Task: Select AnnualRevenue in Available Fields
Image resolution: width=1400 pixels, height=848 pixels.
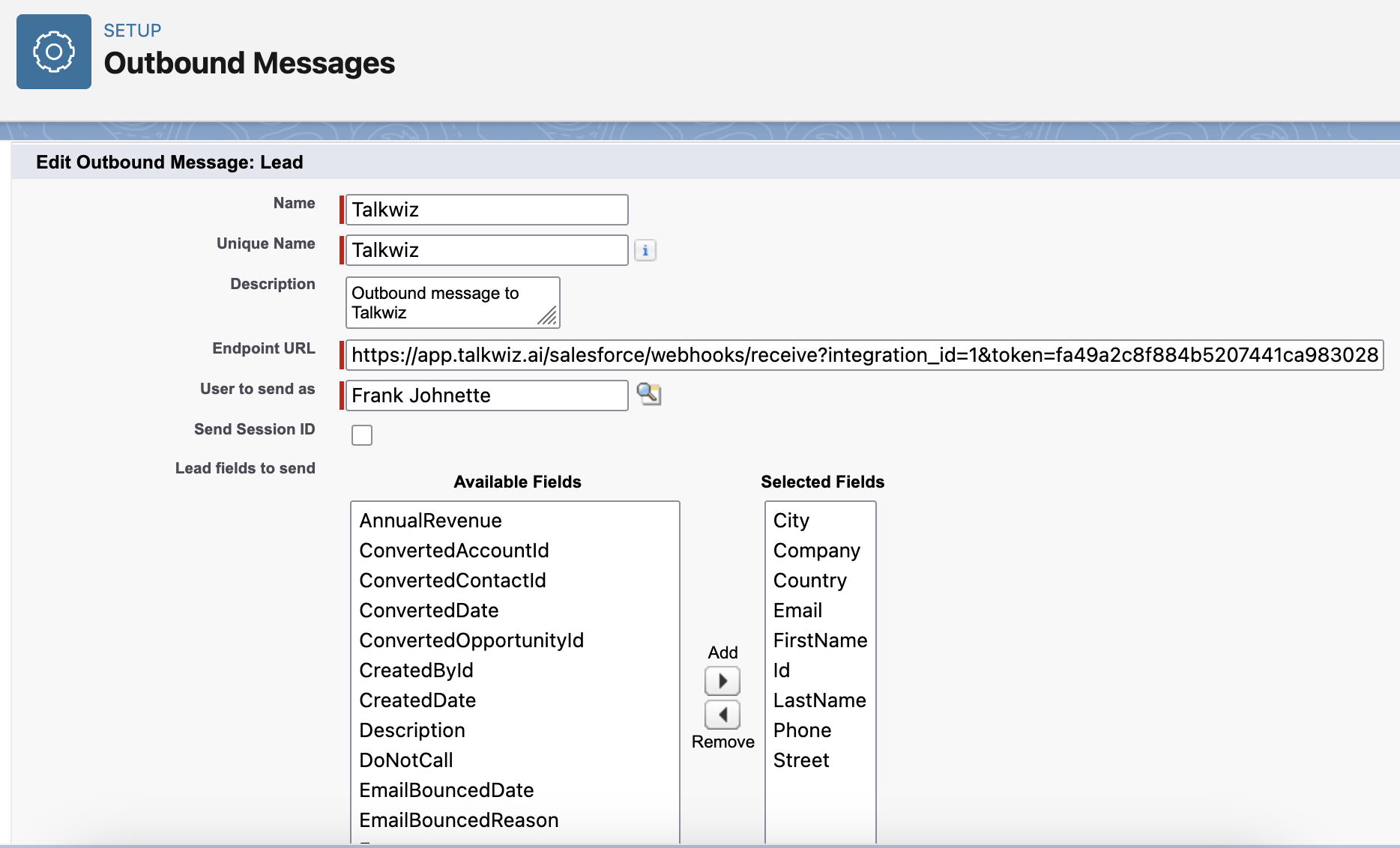Action: 515,521
